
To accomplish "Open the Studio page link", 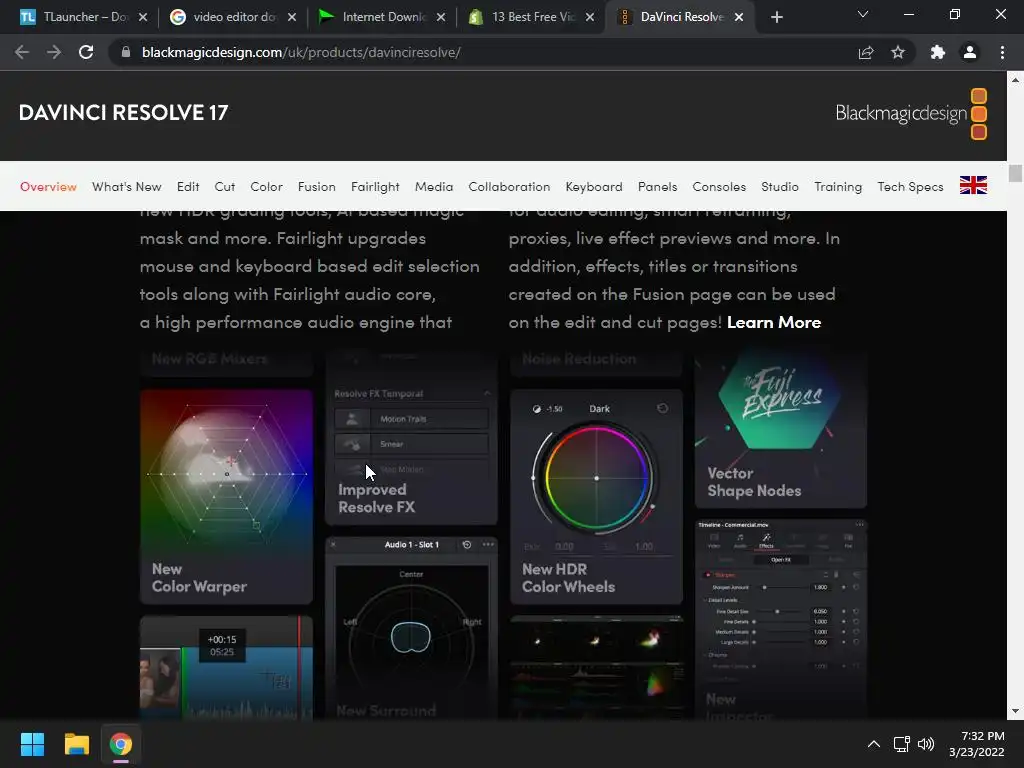I will click(780, 187).
